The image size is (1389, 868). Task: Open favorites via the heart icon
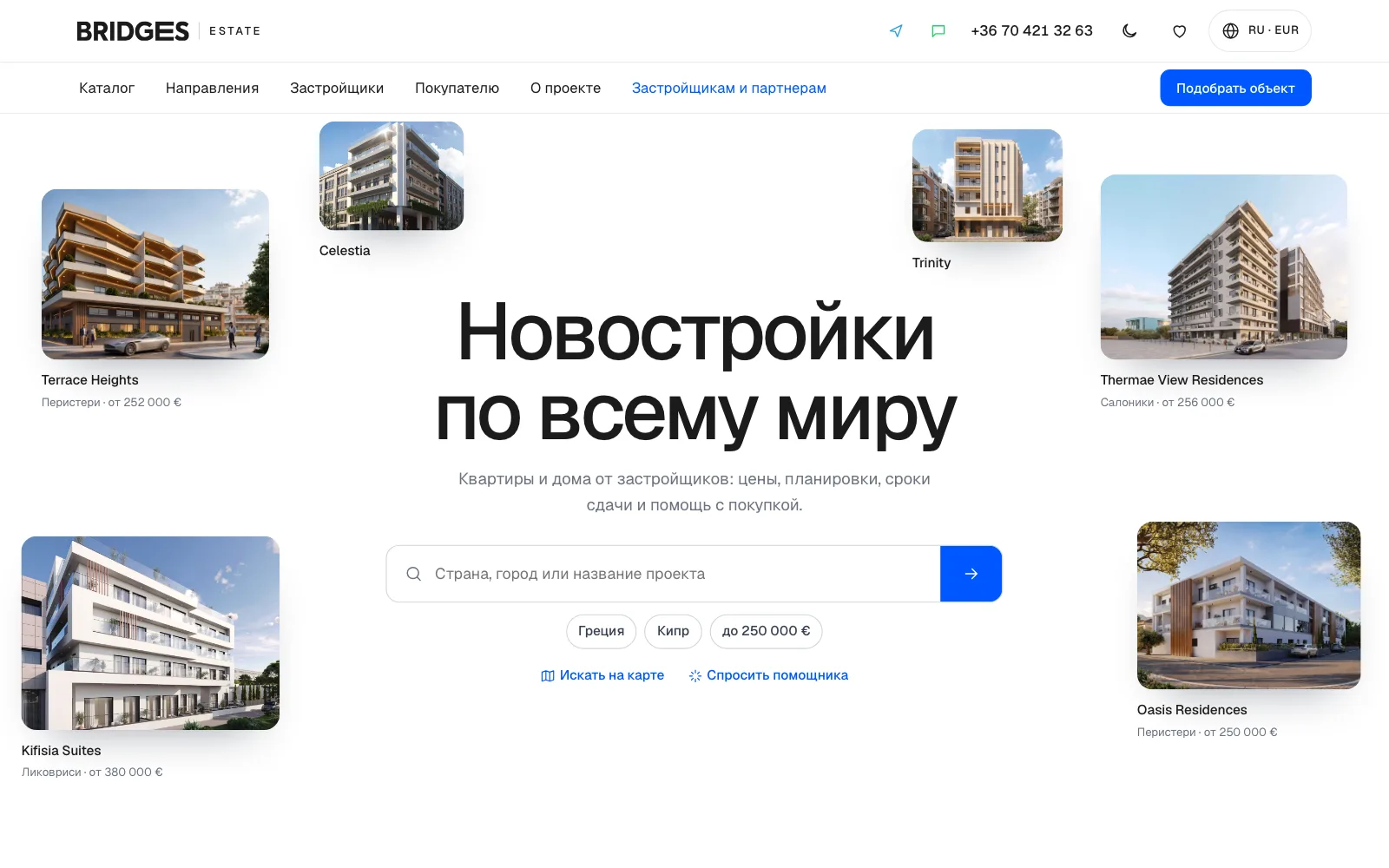tap(1179, 31)
